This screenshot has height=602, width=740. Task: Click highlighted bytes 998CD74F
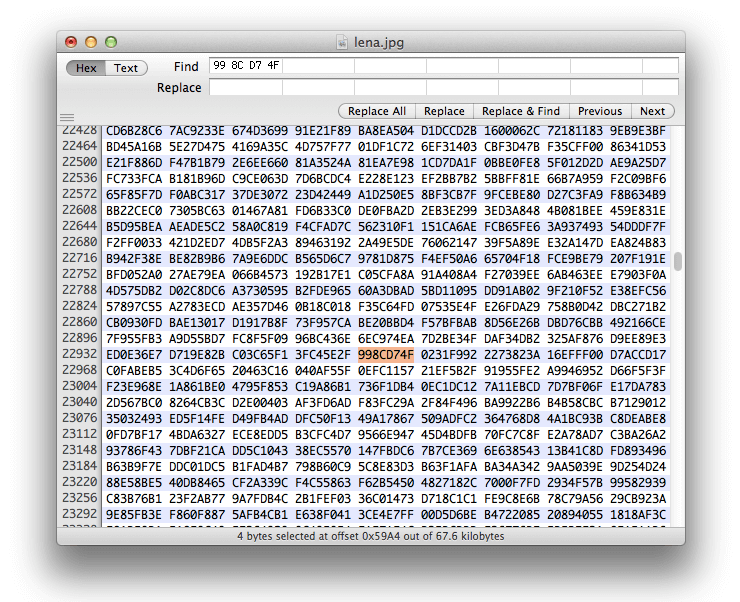(x=386, y=355)
